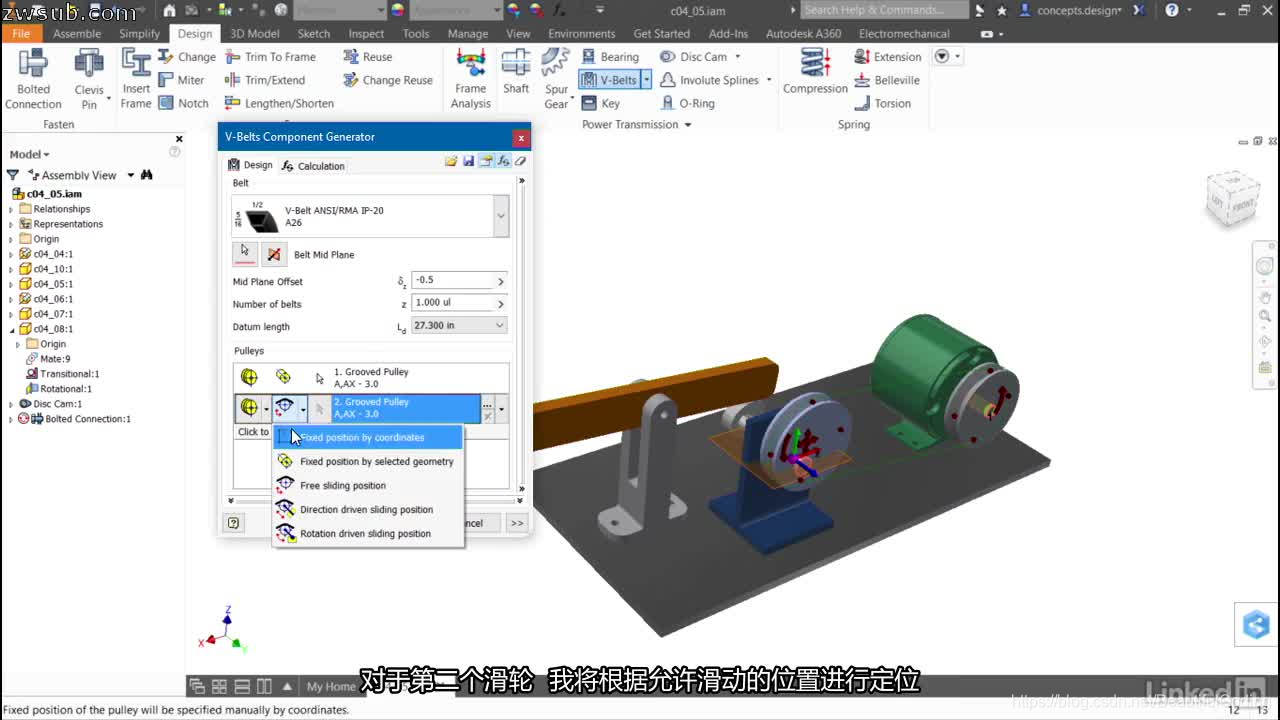Select the Extension spring tool

pyautogui.click(x=888, y=57)
